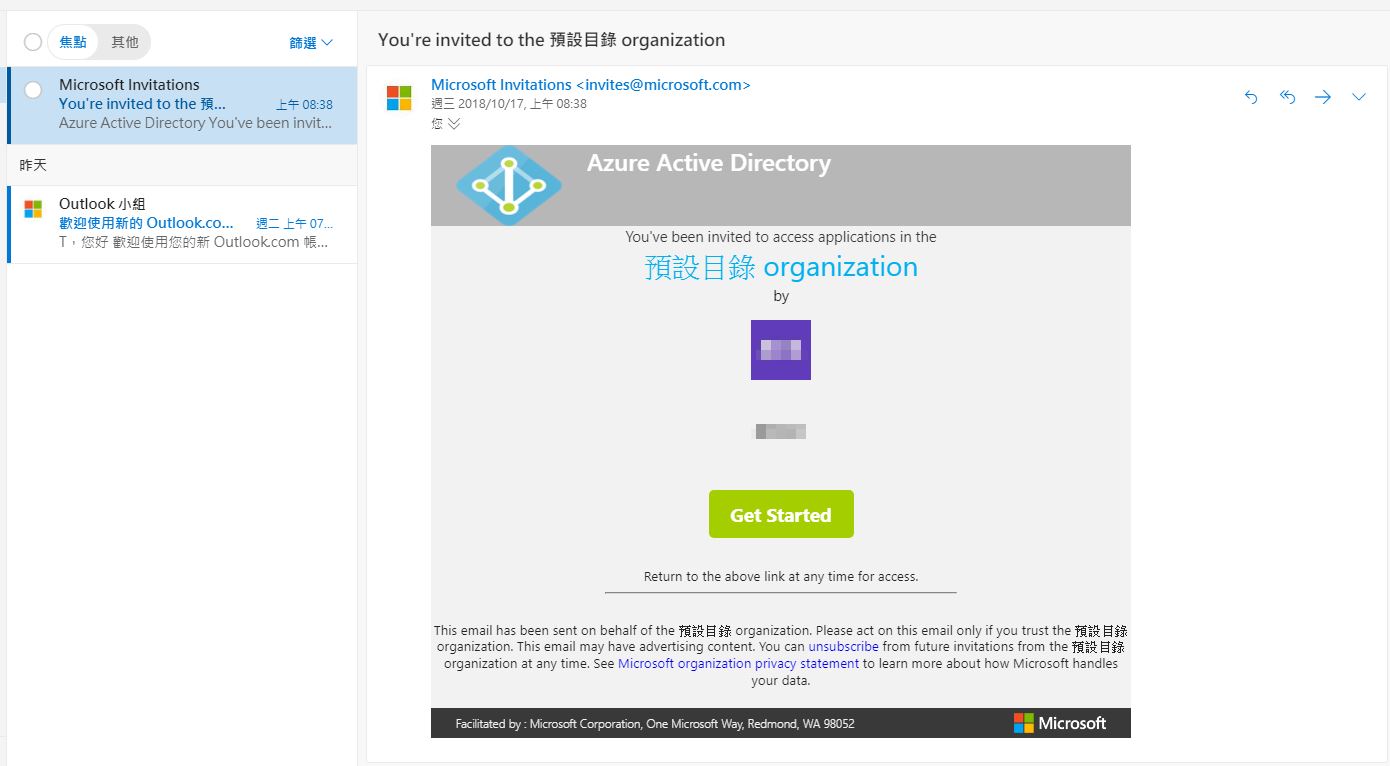Click the Microsoft logo in email footer

1060,723
